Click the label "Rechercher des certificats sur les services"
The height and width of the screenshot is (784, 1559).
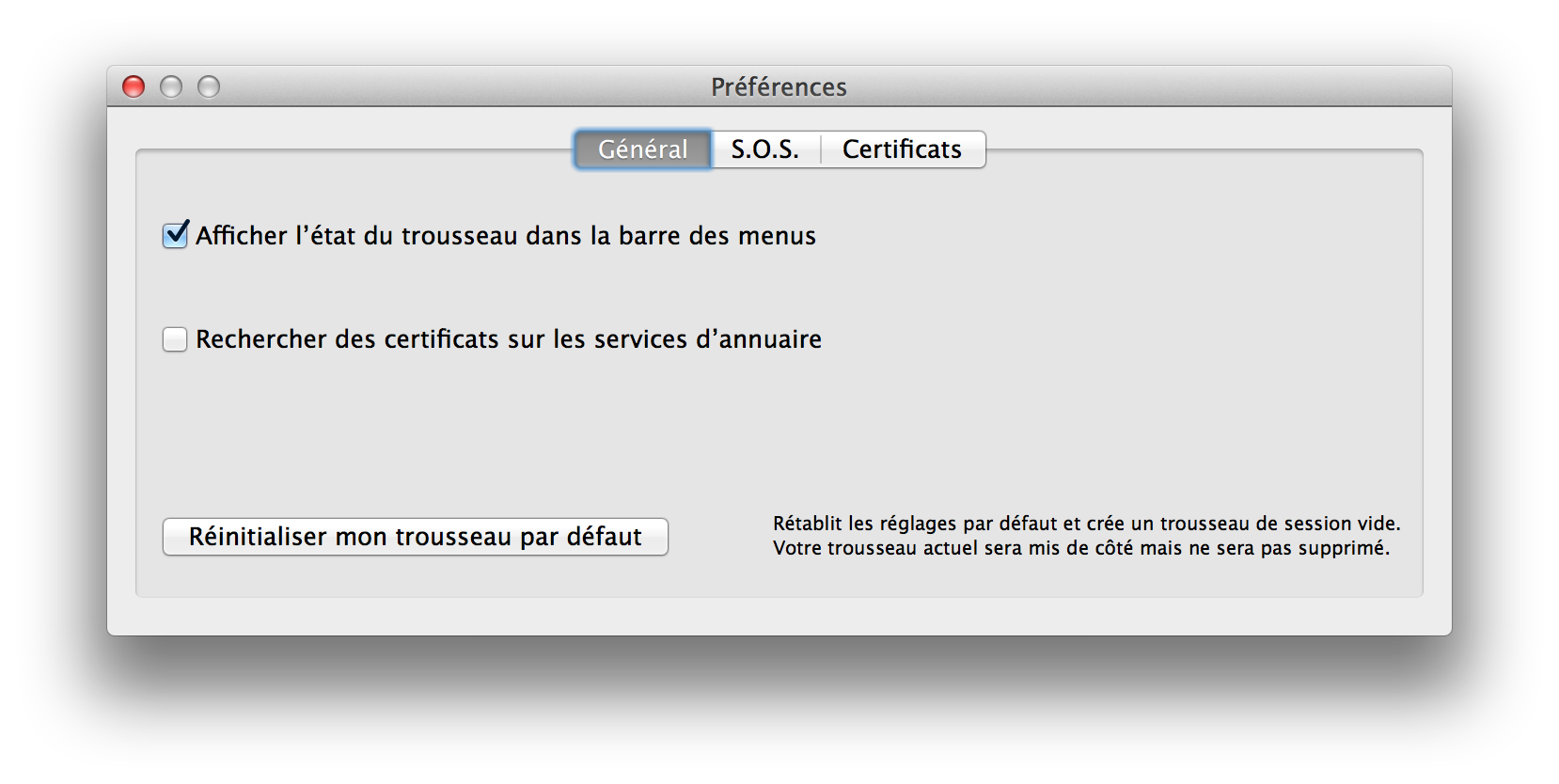442,339
